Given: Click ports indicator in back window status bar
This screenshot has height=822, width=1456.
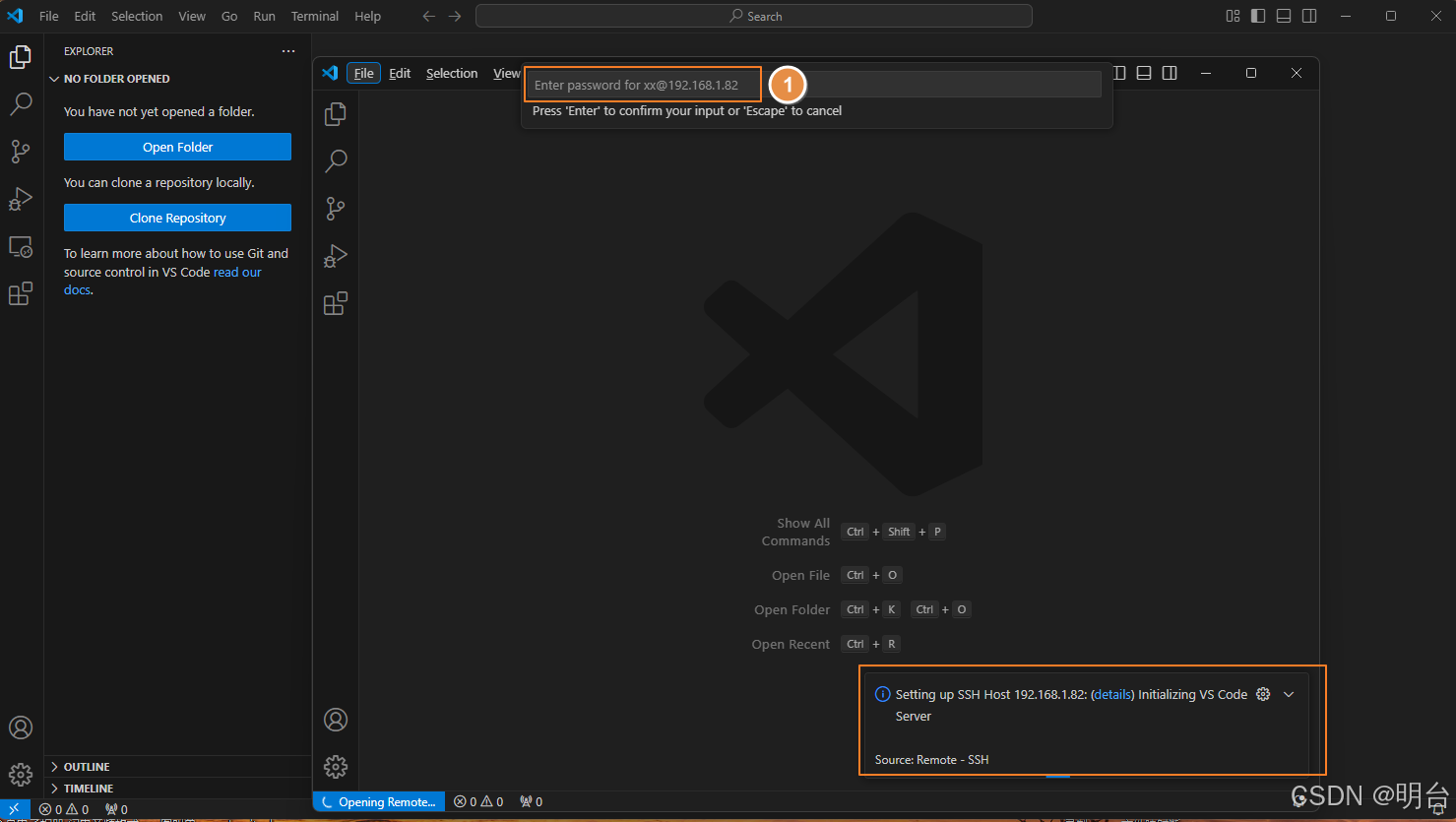Looking at the screenshot, I should pos(117,809).
